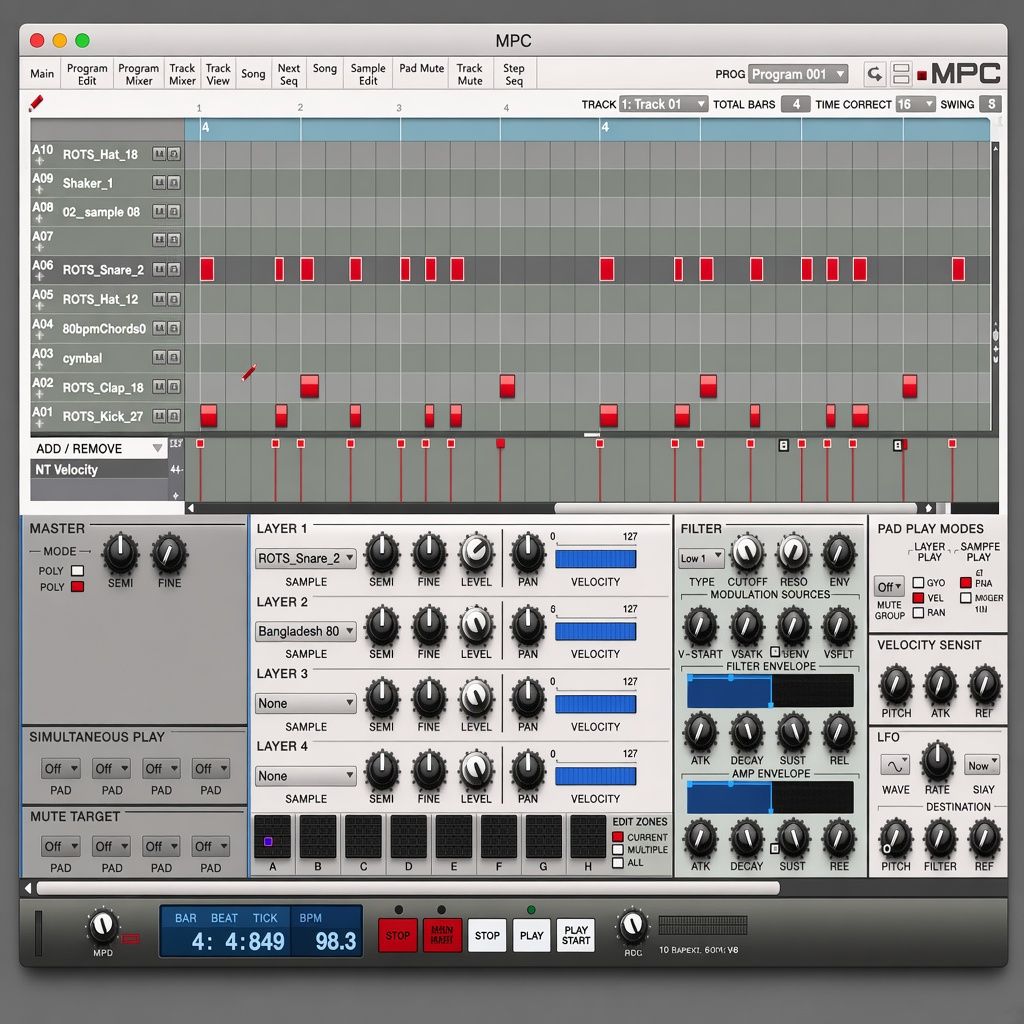The image size is (1024, 1024).
Task: Adjust the MASTER FINE knob
Action: click(x=169, y=553)
